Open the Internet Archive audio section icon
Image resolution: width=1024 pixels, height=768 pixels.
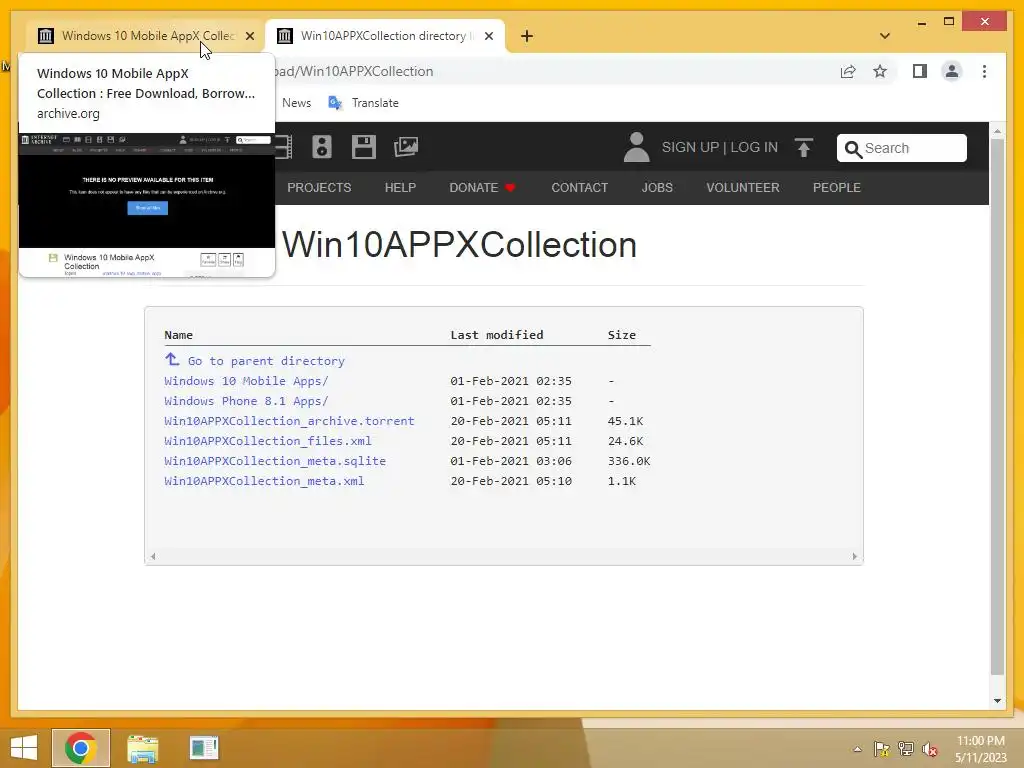click(322, 147)
